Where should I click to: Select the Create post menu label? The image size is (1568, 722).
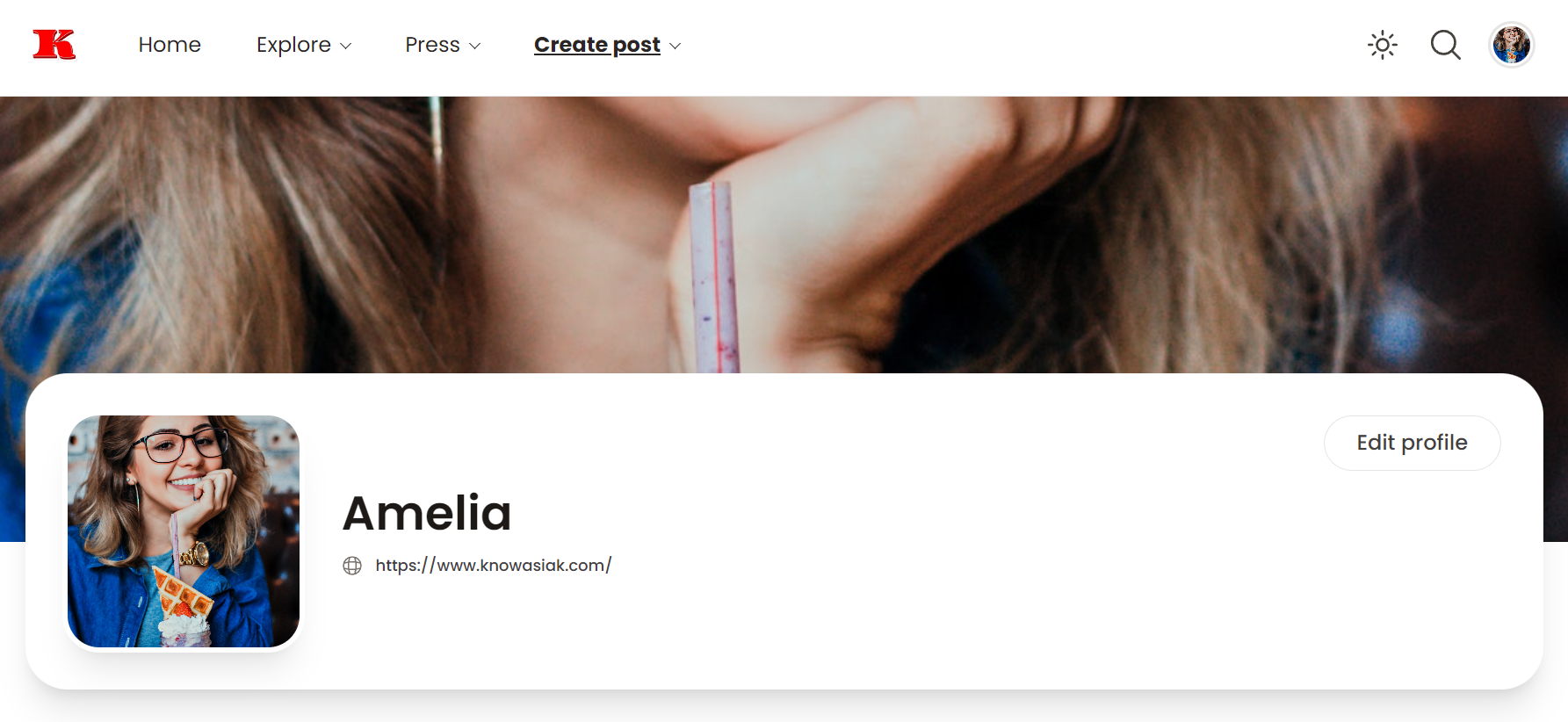click(x=597, y=45)
